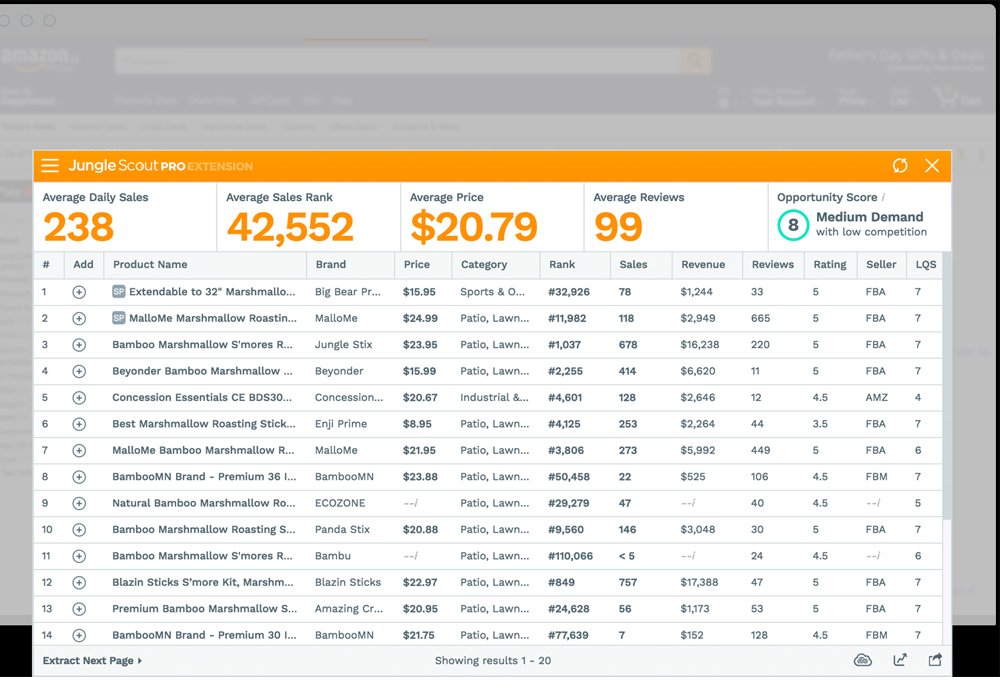Open Natural Bamboo Marshmallow Ro... product name
Image resolution: width=1000 pixels, height=700 pixels.
pos(204,504)
